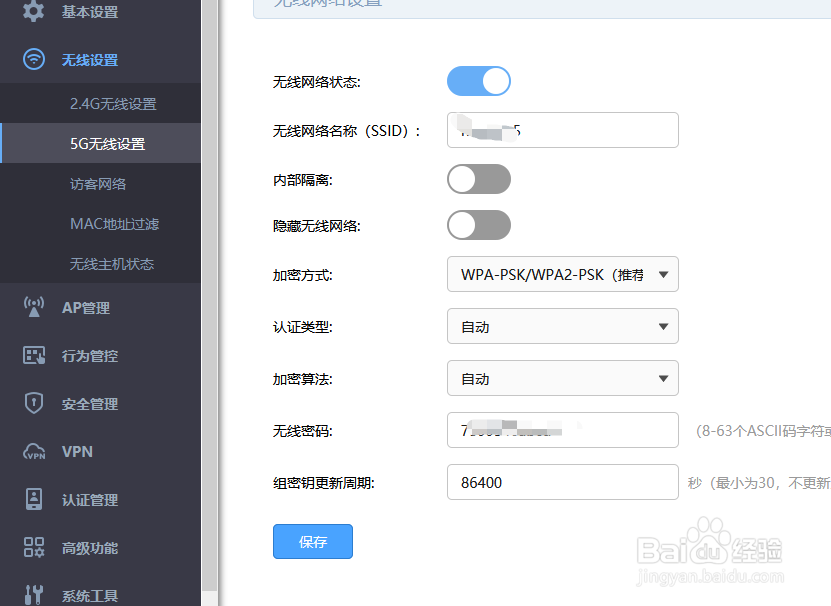Screen dimensions: 831x606
Task: Click the 无线网络状态 label
Action: point(316,82)
